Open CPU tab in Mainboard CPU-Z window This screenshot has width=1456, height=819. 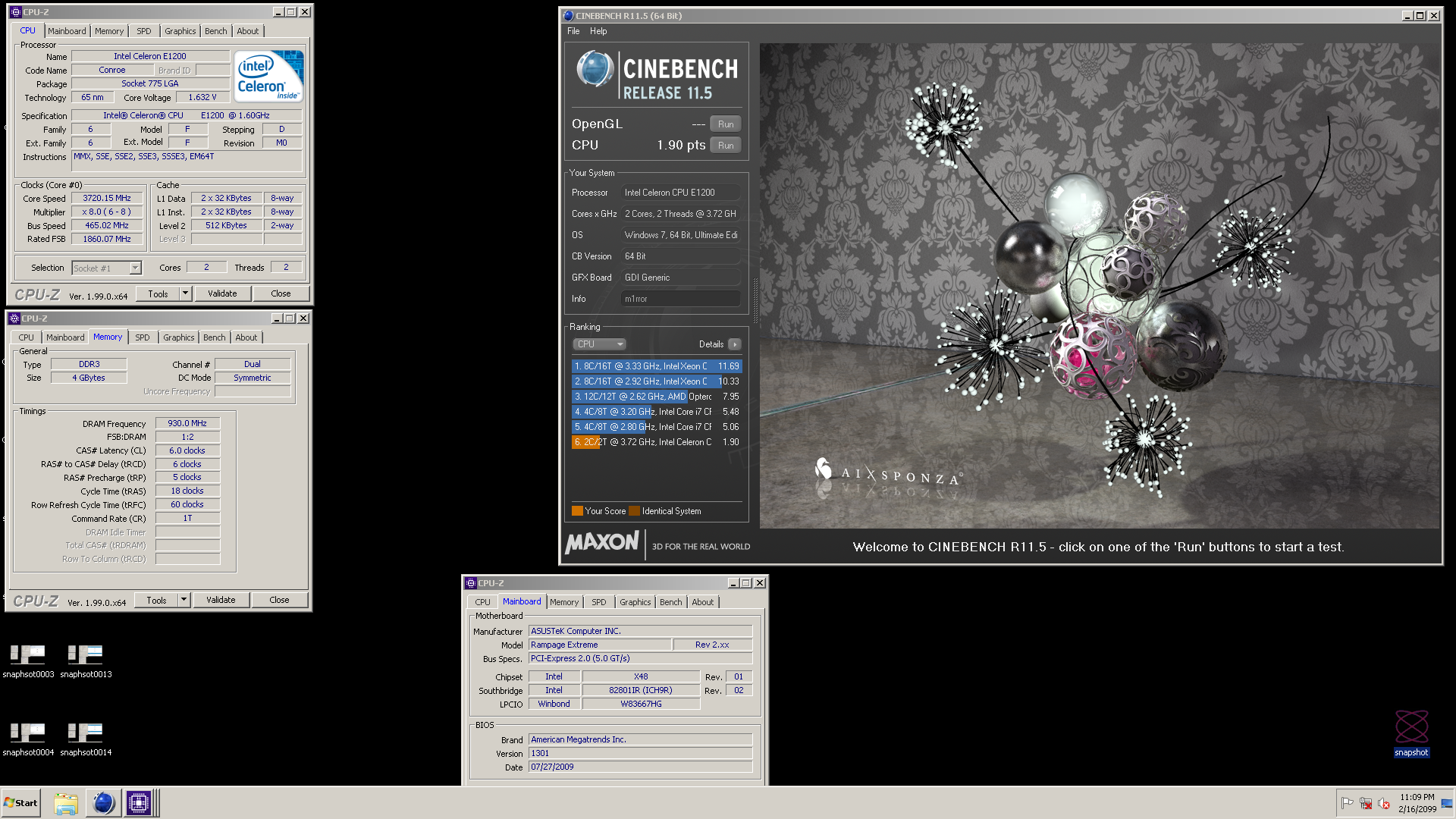click(x=482, y=602)
